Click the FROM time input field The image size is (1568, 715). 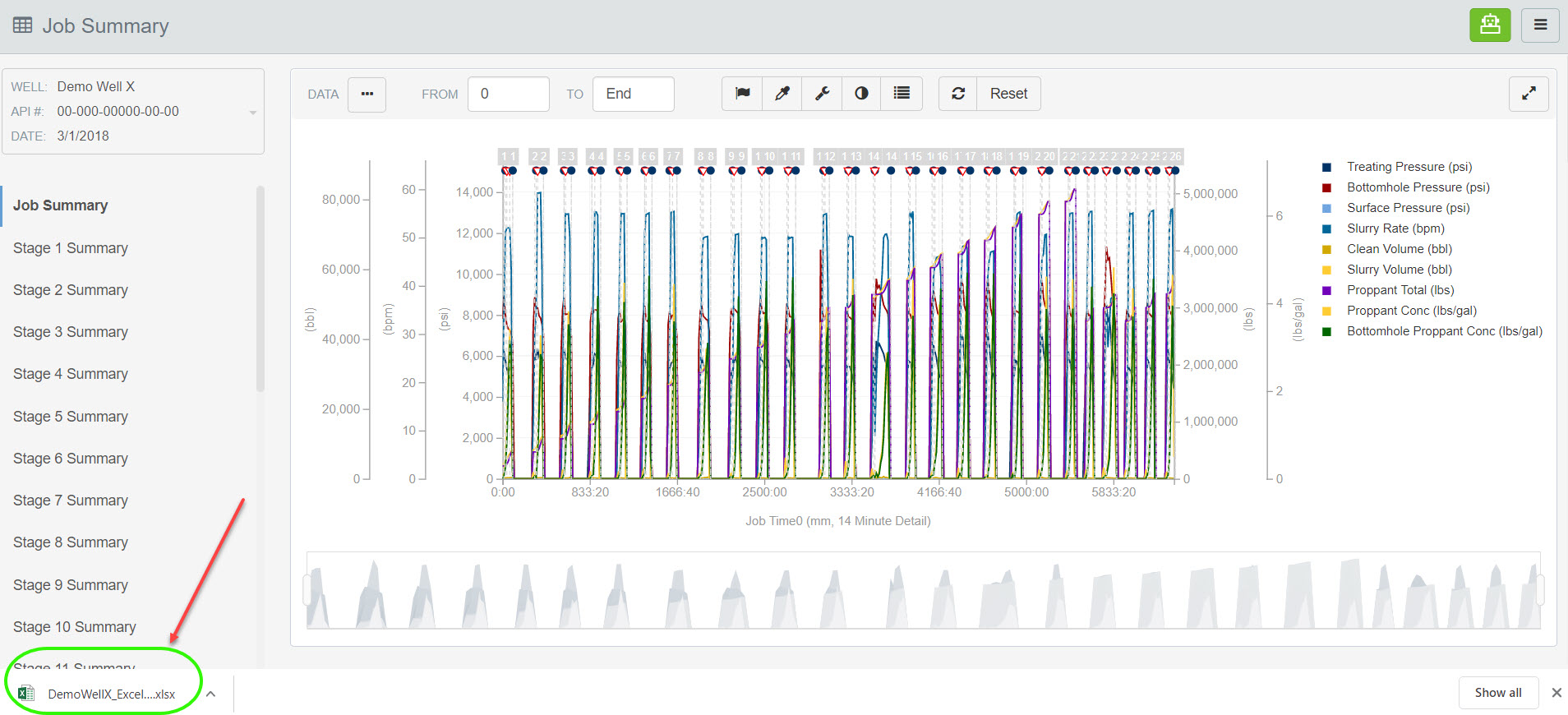point(508,94)
